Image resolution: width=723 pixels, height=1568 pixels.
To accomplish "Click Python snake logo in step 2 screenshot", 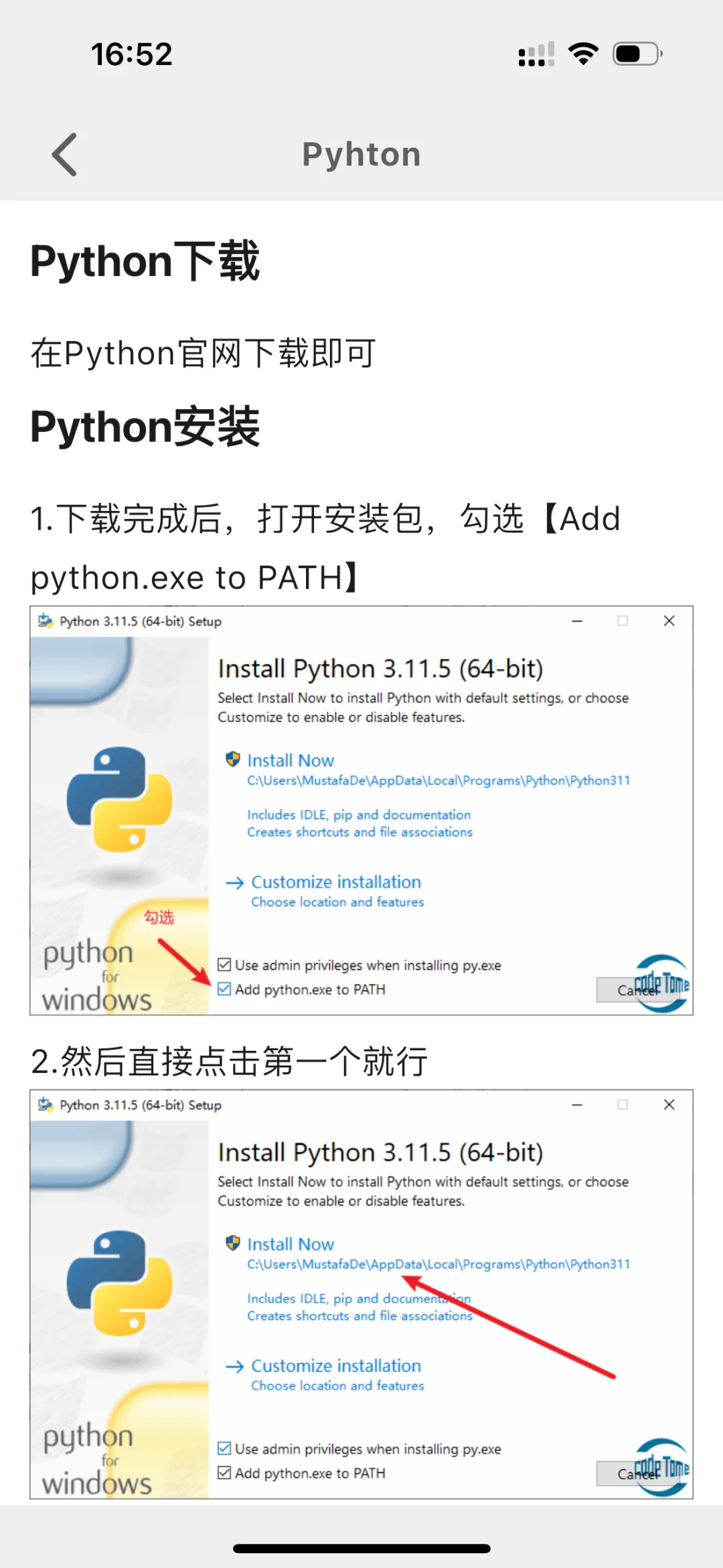I will click(x=120, y=1283).
